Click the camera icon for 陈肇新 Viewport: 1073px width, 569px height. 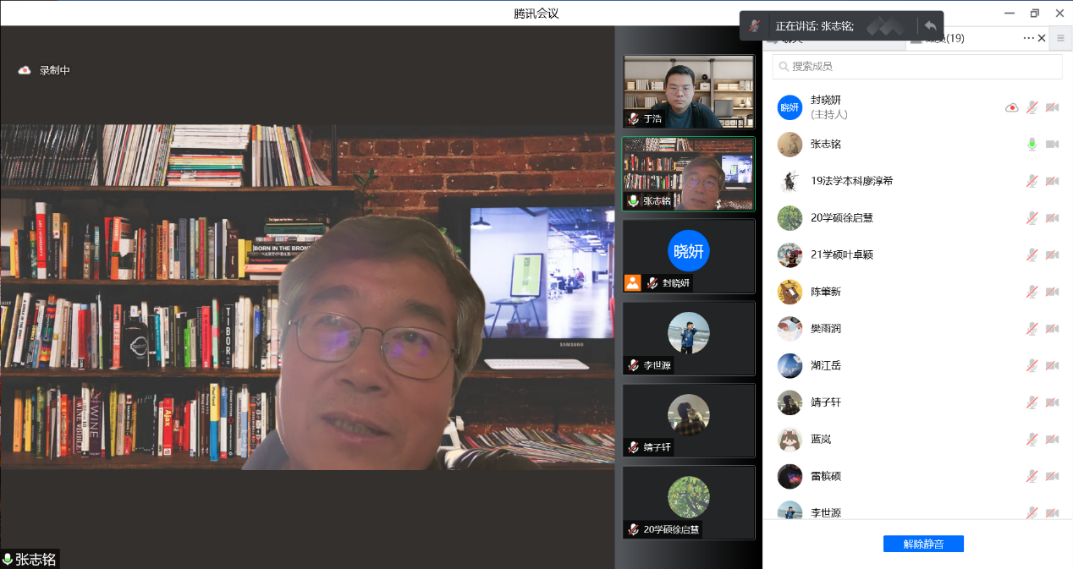point(1052,292)
